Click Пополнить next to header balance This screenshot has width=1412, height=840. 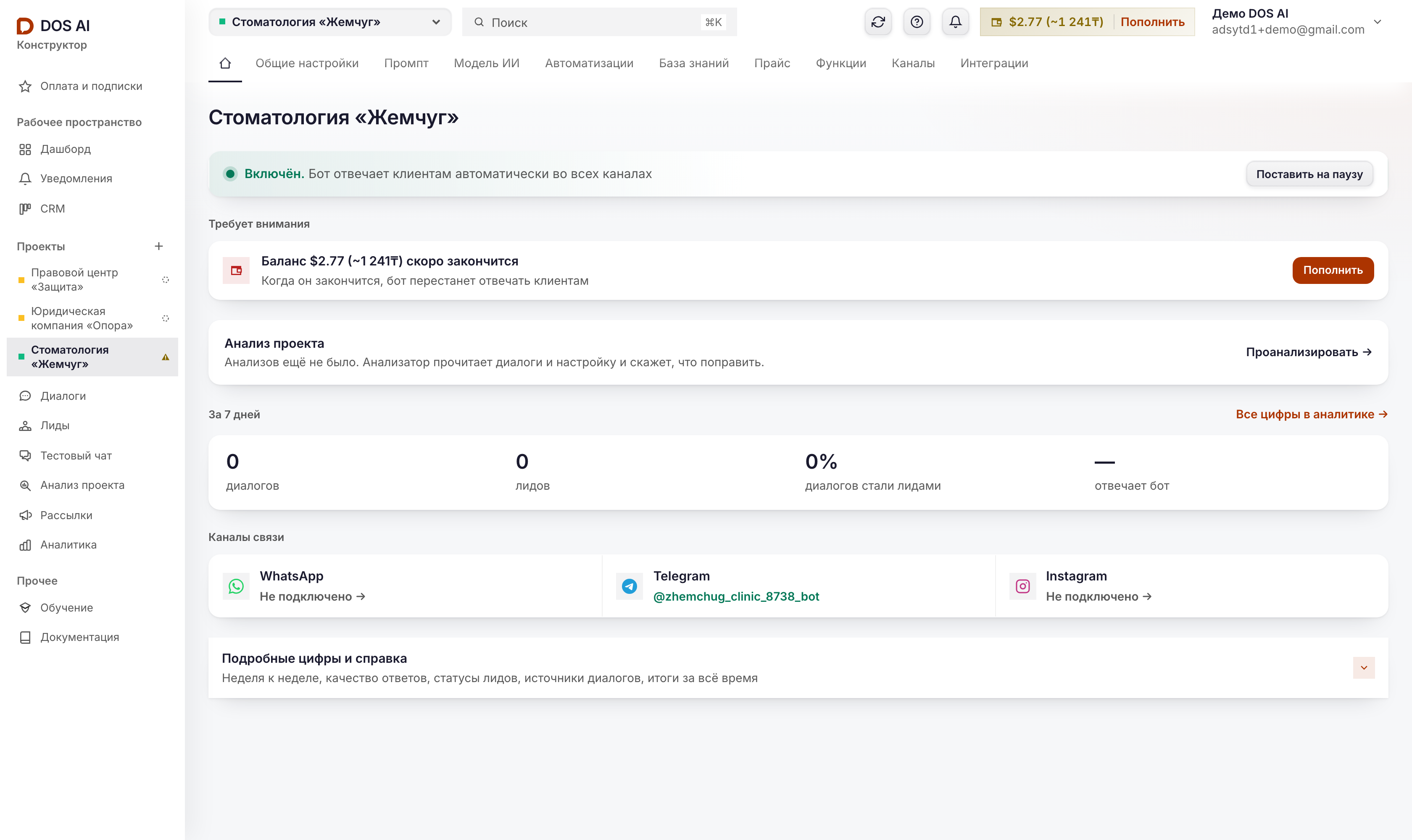pyautogui.click(x=1152, y=22)
